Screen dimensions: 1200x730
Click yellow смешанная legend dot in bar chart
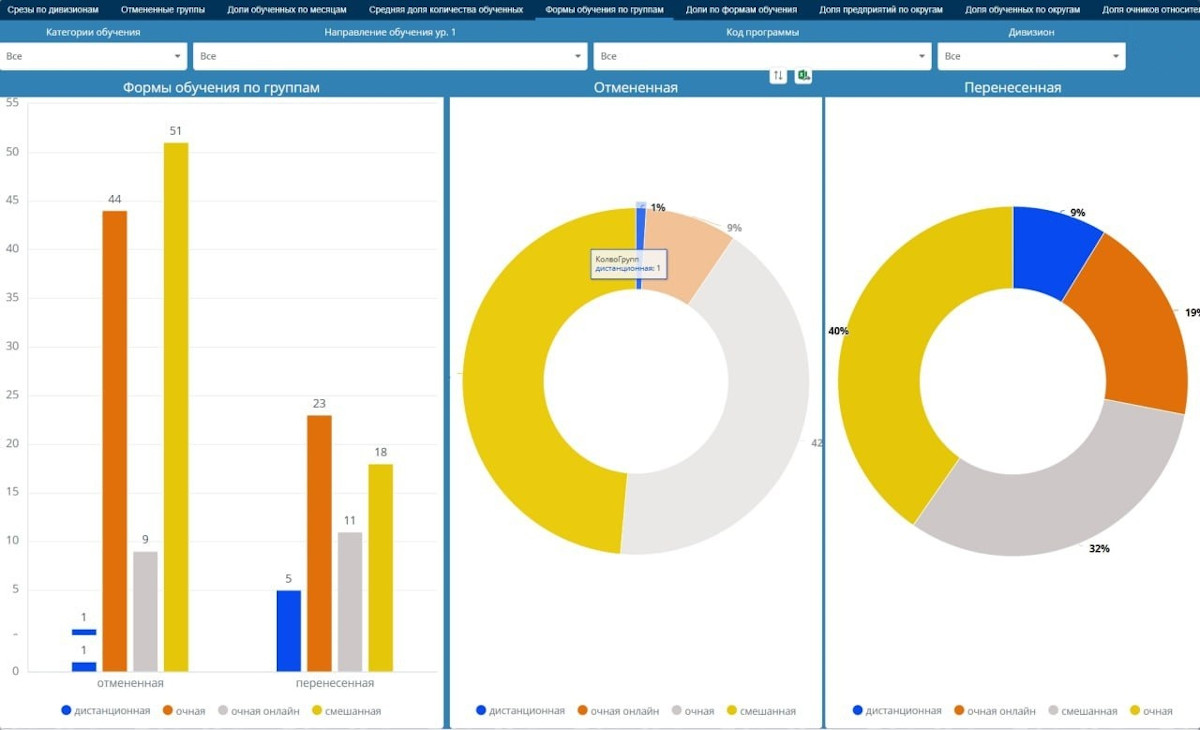(318, 710)
